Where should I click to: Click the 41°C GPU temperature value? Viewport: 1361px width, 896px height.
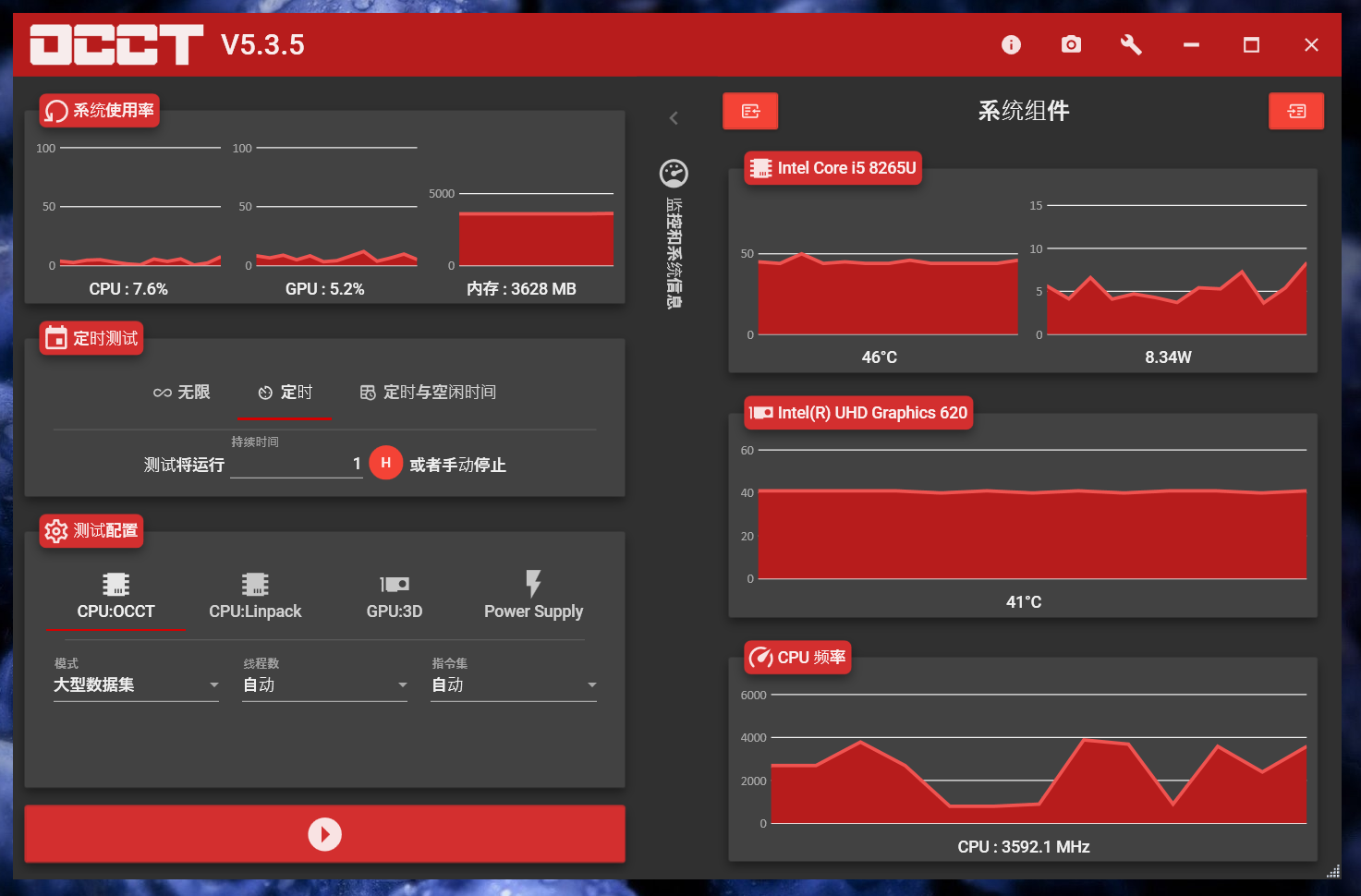coord(1024,602)
